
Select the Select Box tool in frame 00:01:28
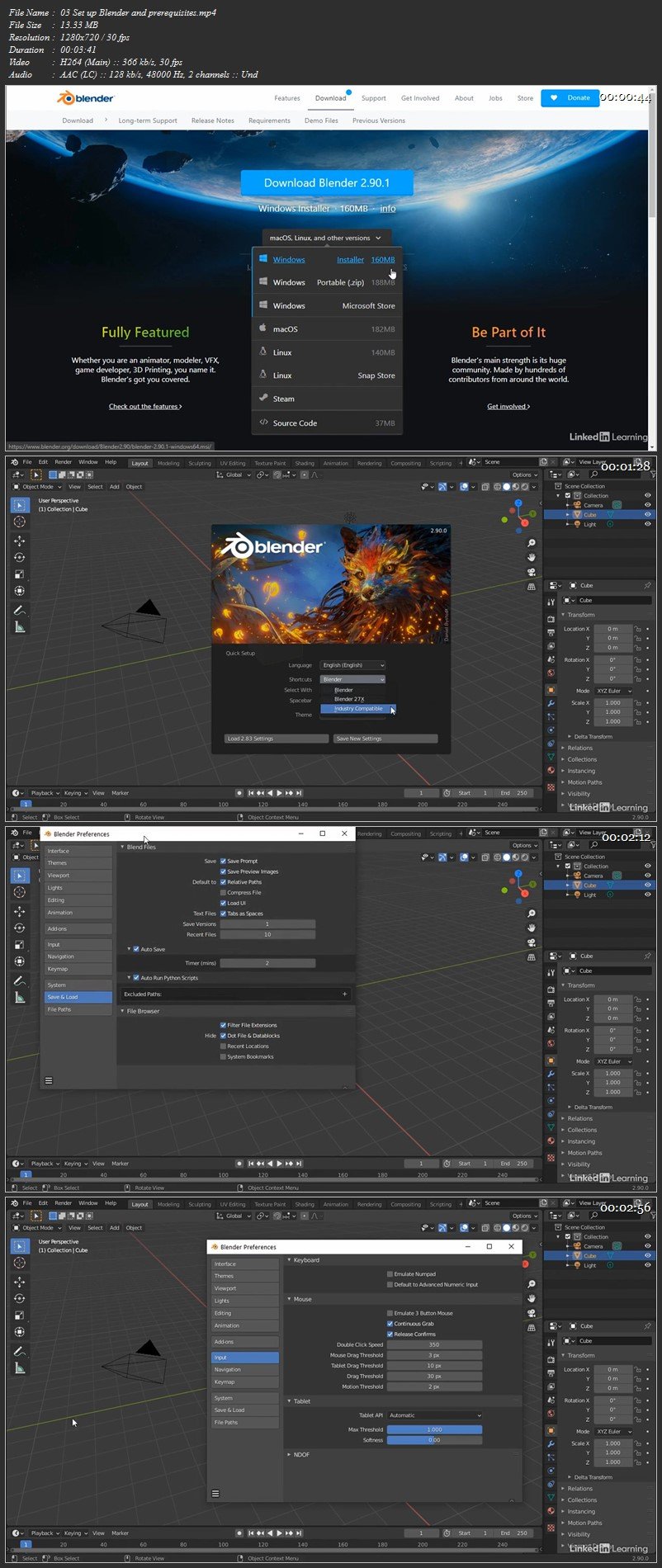[20, 505]
